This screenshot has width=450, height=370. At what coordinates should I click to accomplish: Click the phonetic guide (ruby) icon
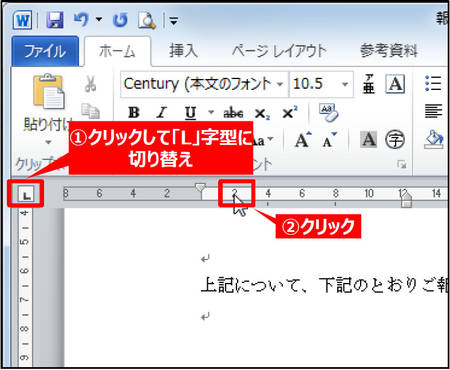(369, 84)
